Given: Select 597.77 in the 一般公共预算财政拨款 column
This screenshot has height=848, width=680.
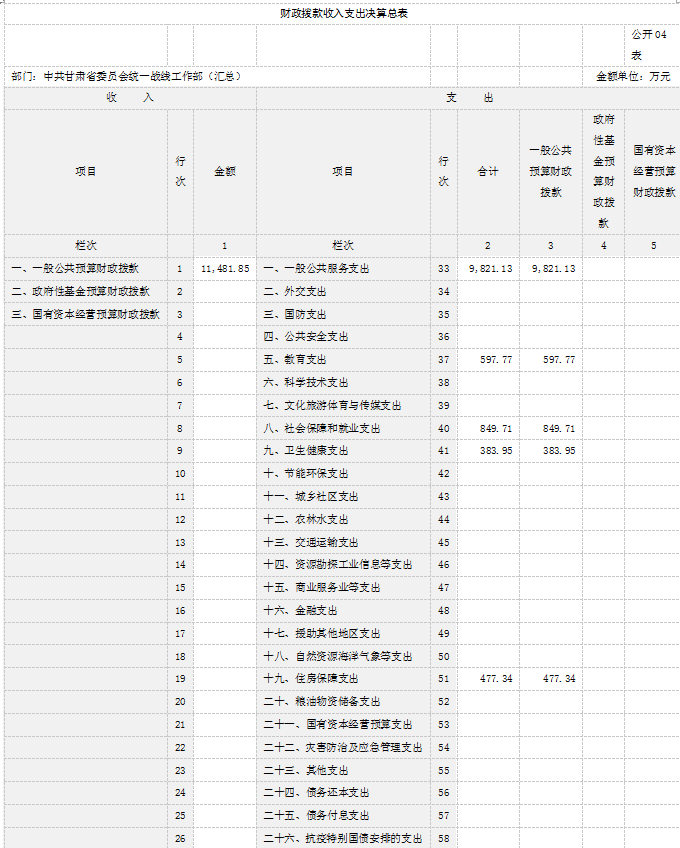Looking at the screenshot, I should click(559, 360).
